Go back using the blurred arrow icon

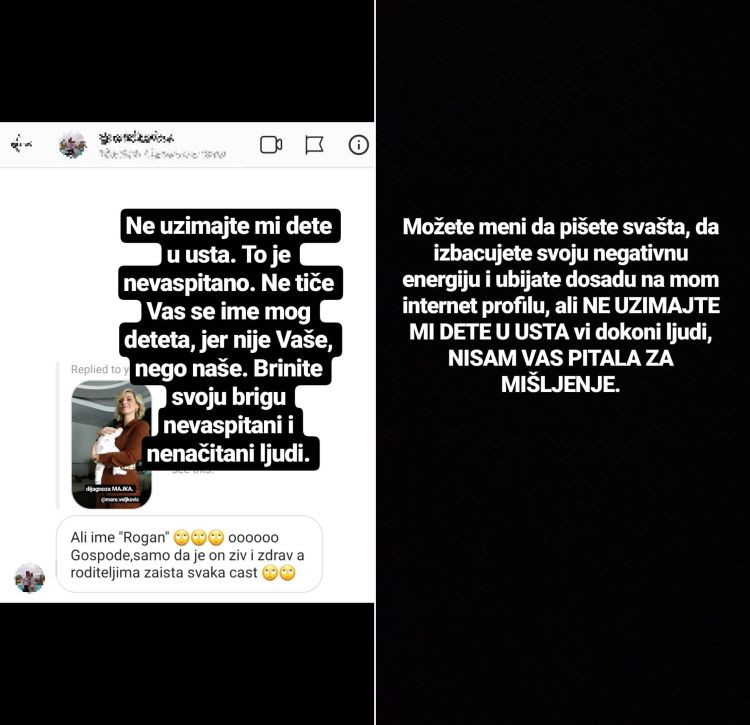(x=21, y=143)
